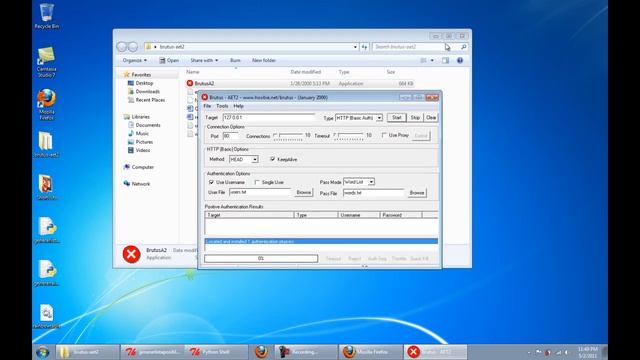The image size is (640, 360).
Task: Switch to Mozilla Firefox taskbar window
Action: 370,351
